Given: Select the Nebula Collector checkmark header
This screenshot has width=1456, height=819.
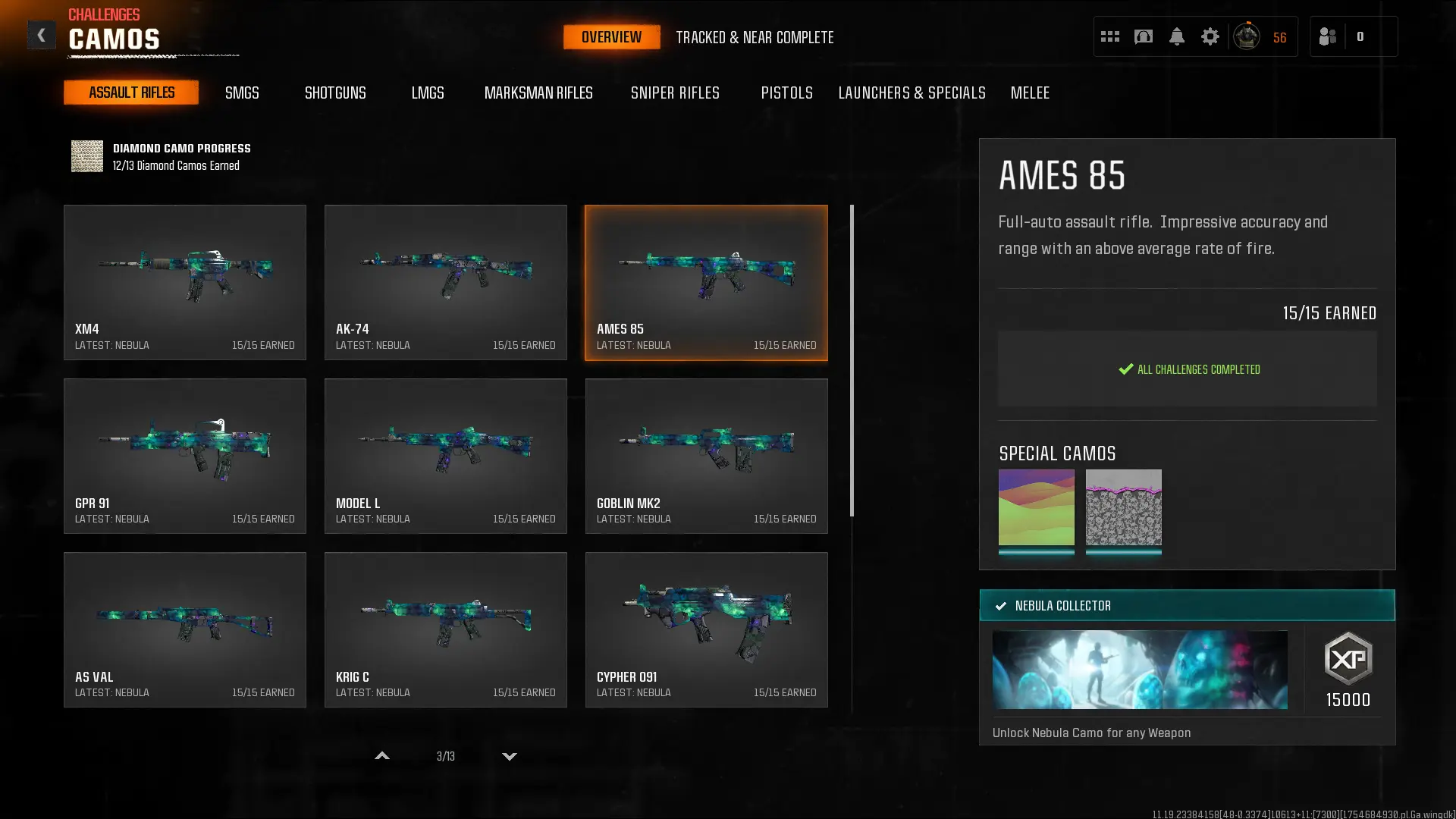Looking at the screenshot, I should pyautogui.click(x=1187, y=605).
